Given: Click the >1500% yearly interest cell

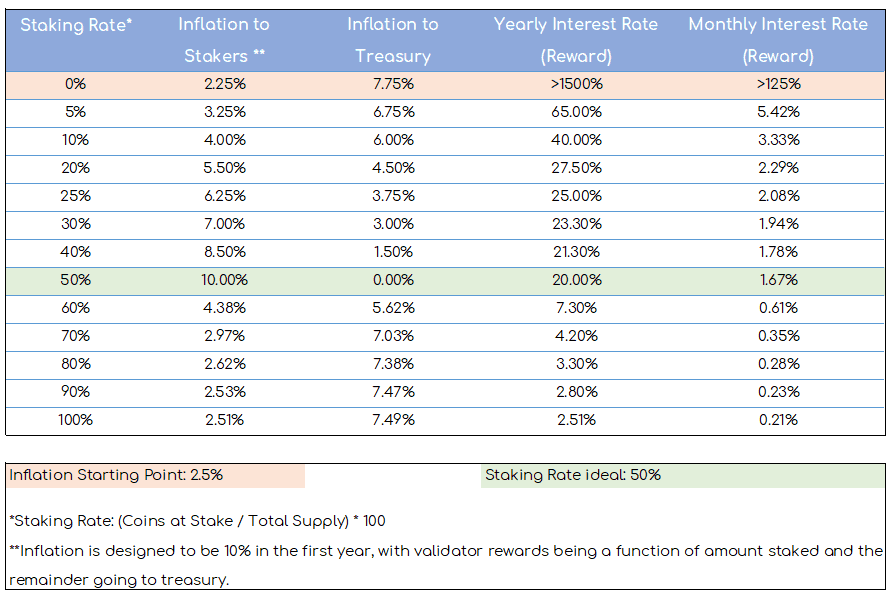Looking at the screenshot, I should point(577,84).
